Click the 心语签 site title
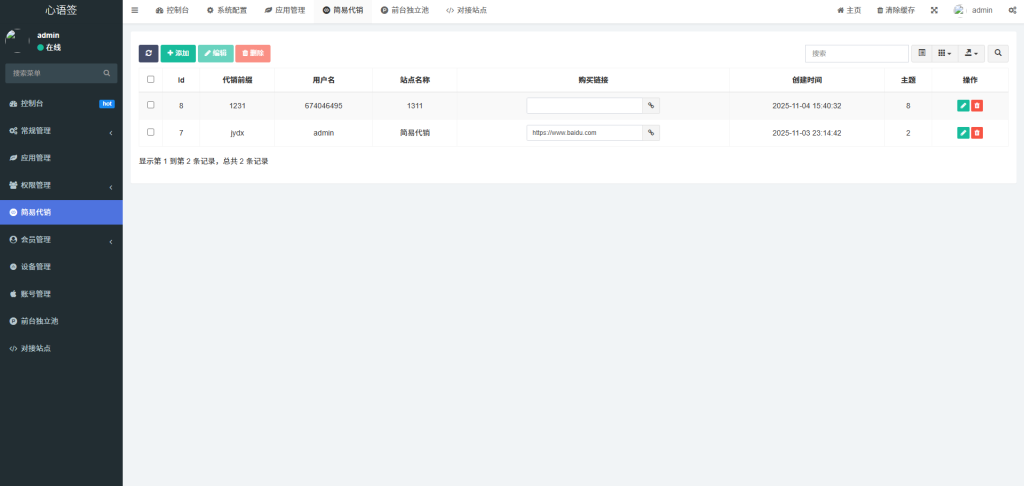1024x486 pixels. click(61, 10)
